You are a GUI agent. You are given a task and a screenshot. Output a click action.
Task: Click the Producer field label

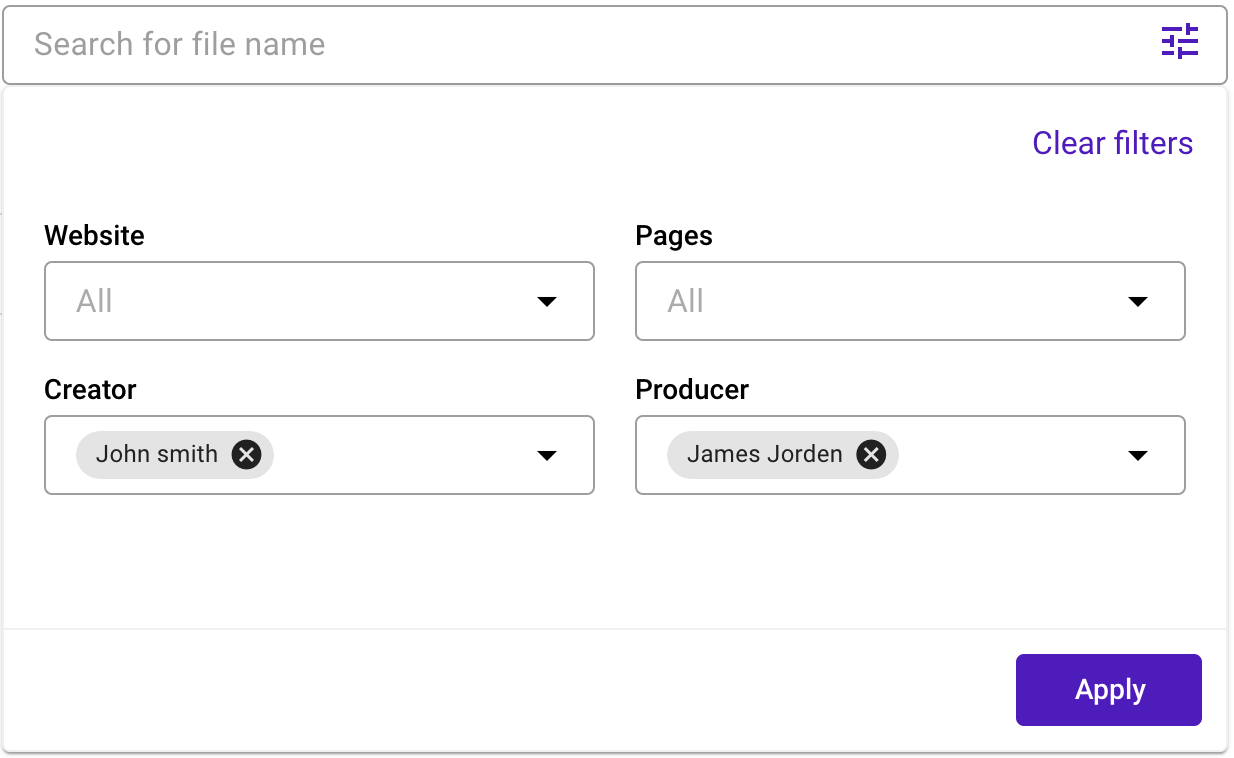click(692, 390)
